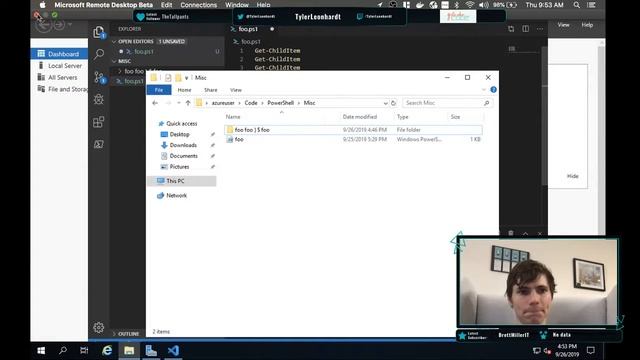Screen dimensions: 640x360
Task: Open PowerShell console icon in activity bar
Action: pyautogui.click(x=99, y=144)
